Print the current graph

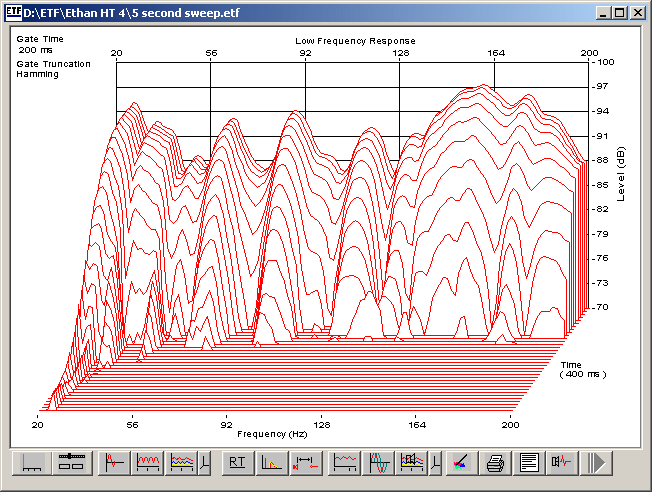coord(495,463)
